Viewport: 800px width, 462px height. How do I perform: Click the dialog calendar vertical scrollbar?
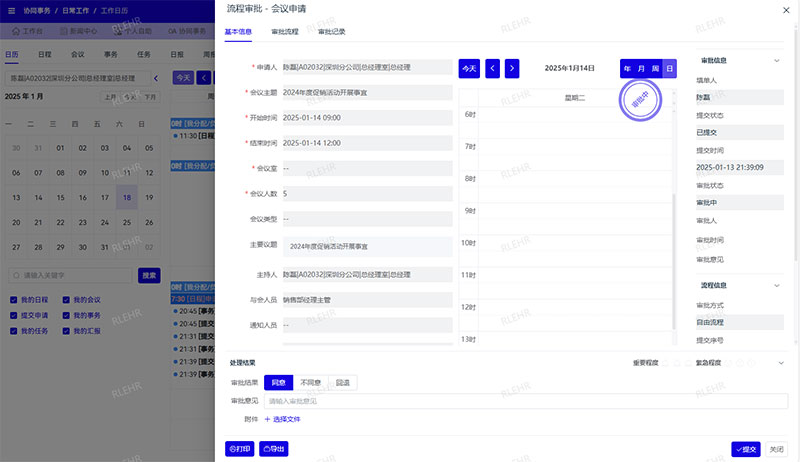point(674,260)
